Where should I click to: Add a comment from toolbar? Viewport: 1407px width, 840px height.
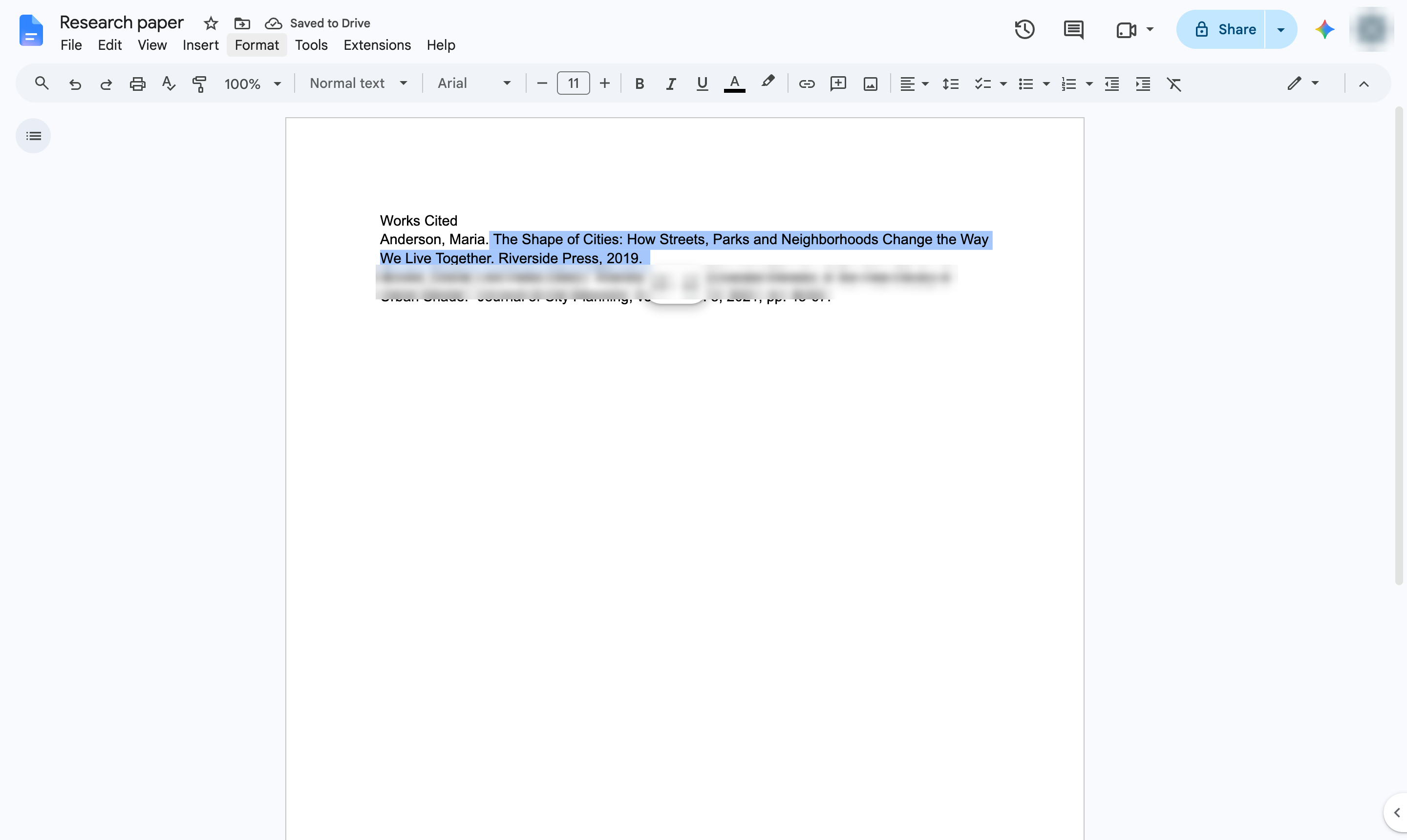click(838, 84)
